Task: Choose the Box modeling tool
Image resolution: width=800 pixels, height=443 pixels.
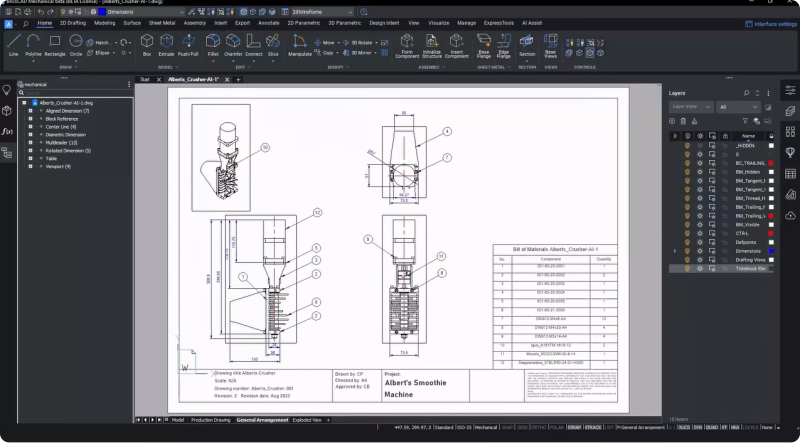Action: tap(147, 44)
